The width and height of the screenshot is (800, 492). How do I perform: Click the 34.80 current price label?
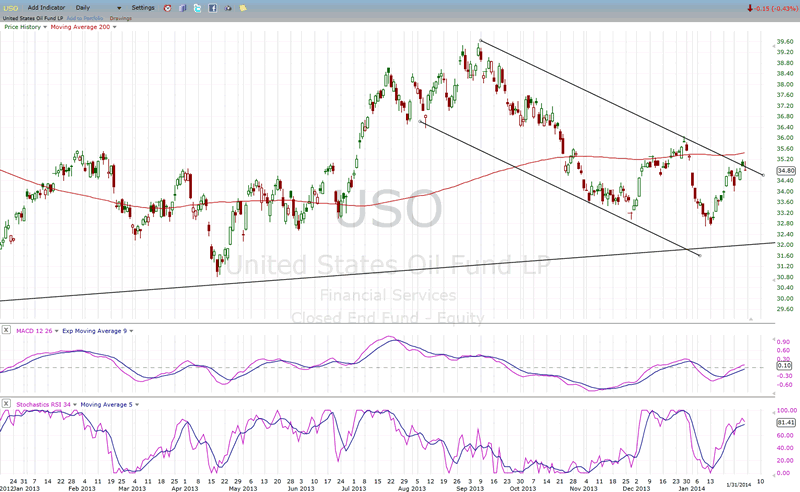click(x=786, y=170)
